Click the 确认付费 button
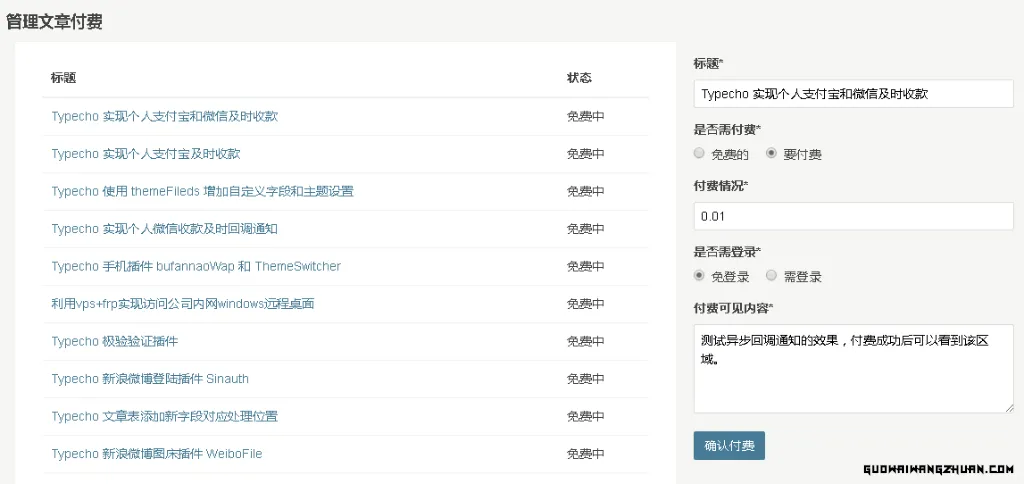The width and height of the screenshot is (1024, 484). (x=729, y=446)
